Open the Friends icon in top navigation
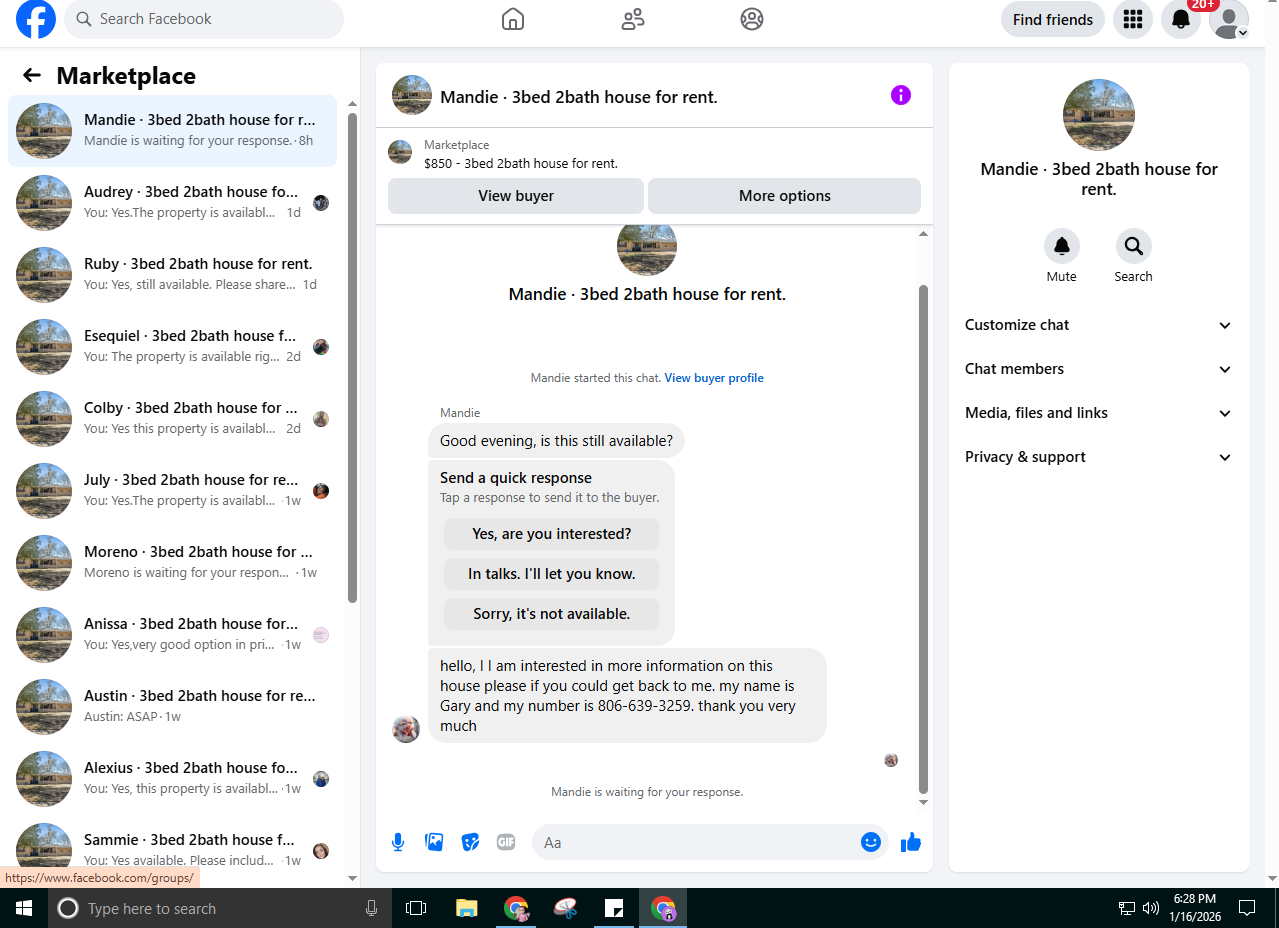Viewport: 1279px width, 928px height. click(x=633, y=19)
